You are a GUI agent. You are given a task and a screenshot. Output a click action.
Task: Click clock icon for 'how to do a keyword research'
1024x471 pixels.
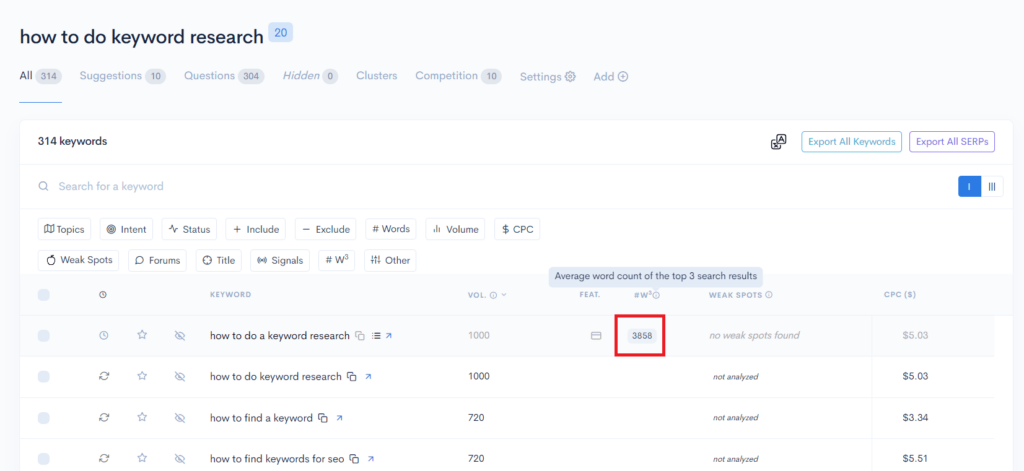[103, 335]
